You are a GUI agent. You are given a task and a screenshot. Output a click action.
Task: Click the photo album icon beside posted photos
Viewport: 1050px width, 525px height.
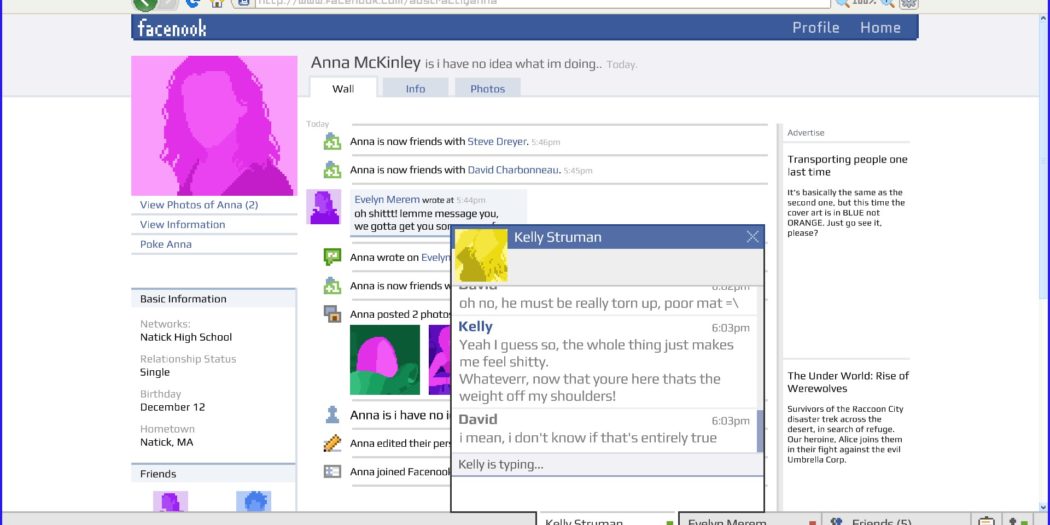pos(332,314)
